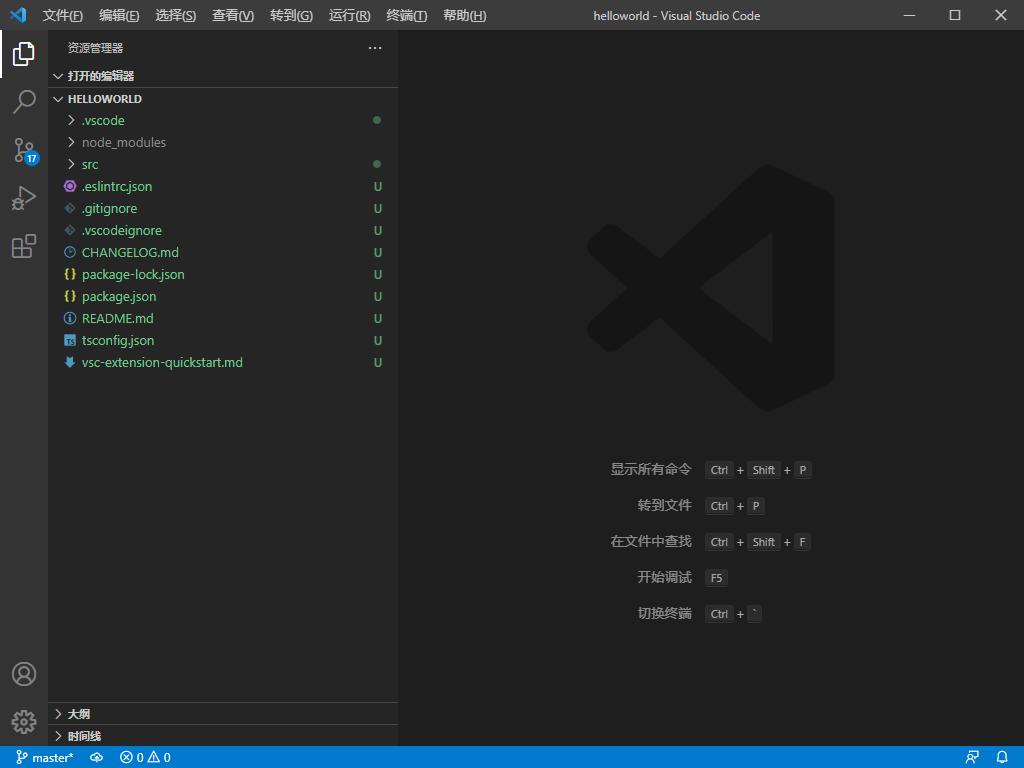Click the VS Code logo in title bar

pyautogui.click(x=18, y=15)
